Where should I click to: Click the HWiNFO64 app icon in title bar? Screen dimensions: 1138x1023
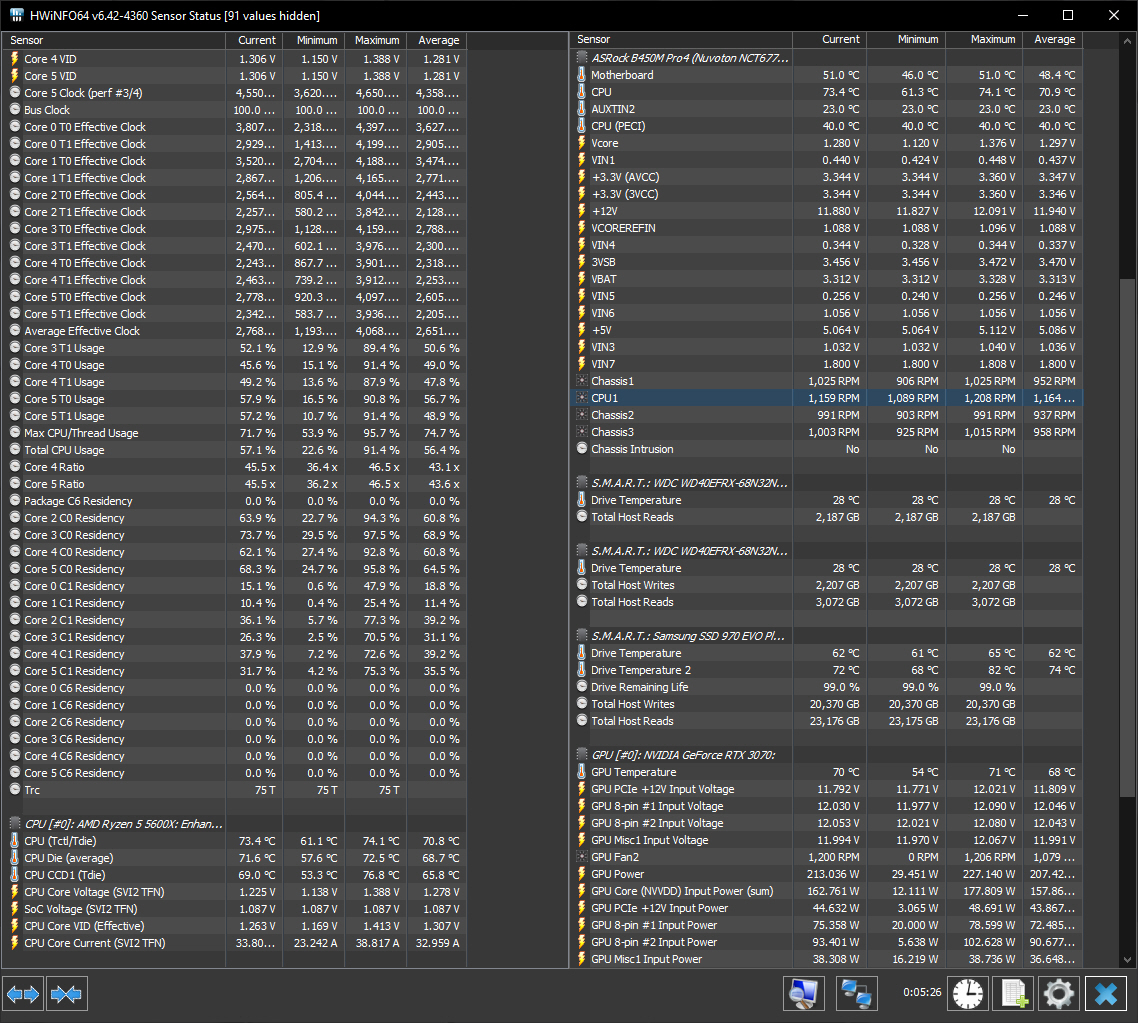[x=17, y=15]
